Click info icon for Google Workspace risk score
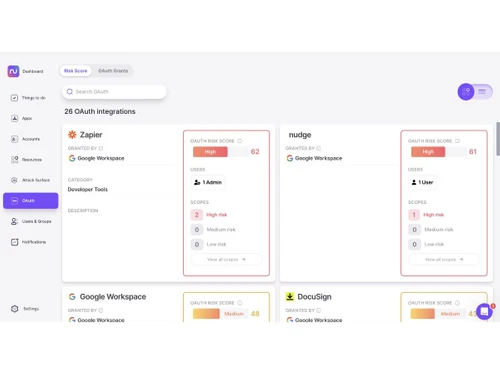The height and width of the screenshot is (375, 500). 239,303
